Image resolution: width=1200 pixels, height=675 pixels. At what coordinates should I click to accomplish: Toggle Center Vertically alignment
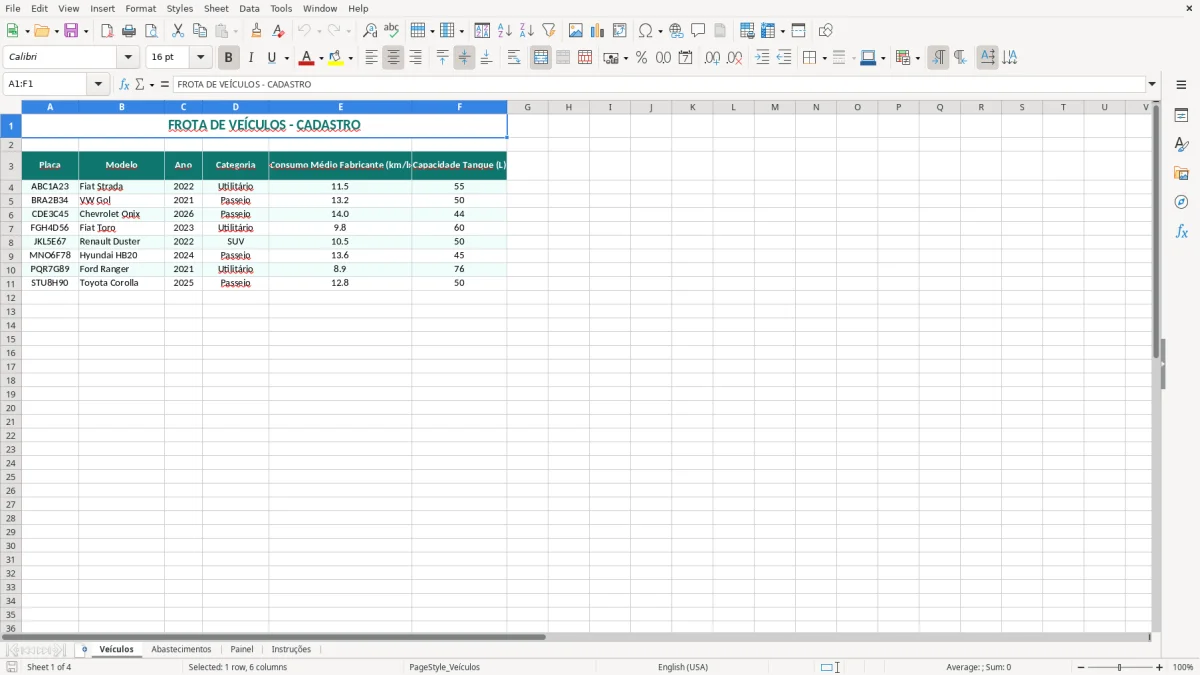(x=464, y=58)
